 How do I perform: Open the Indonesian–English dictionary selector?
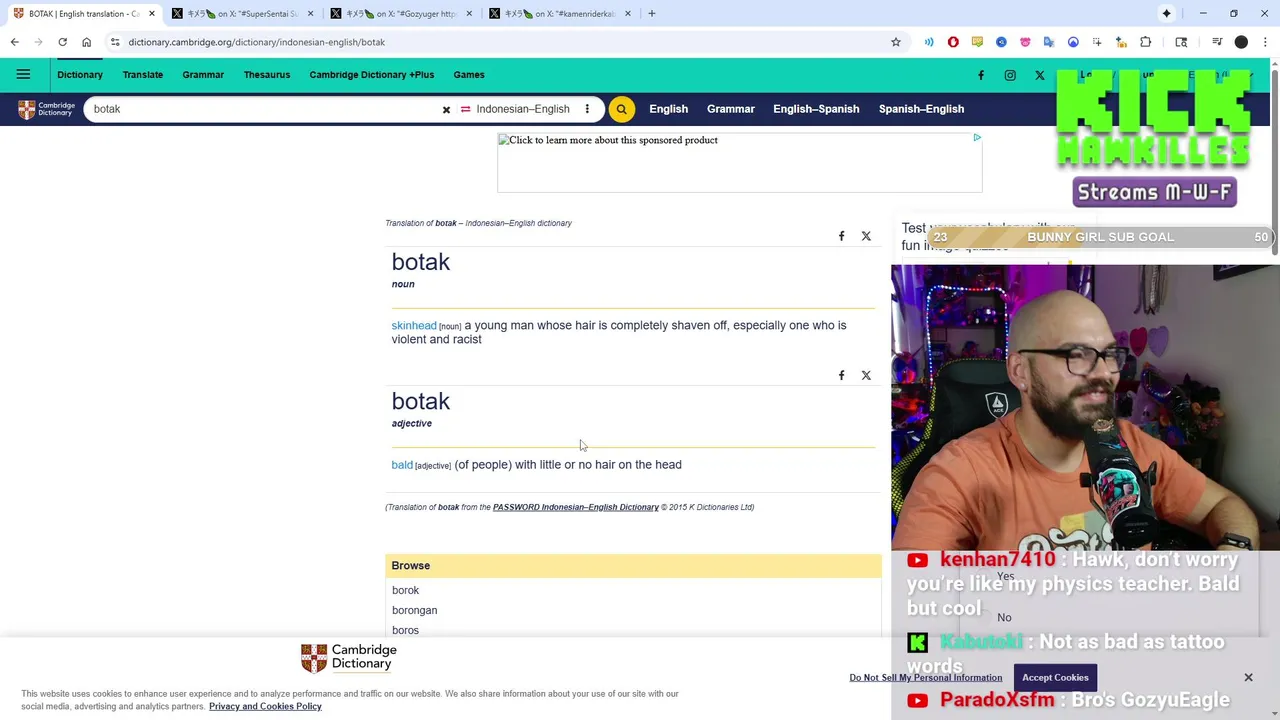pos(515,109)
